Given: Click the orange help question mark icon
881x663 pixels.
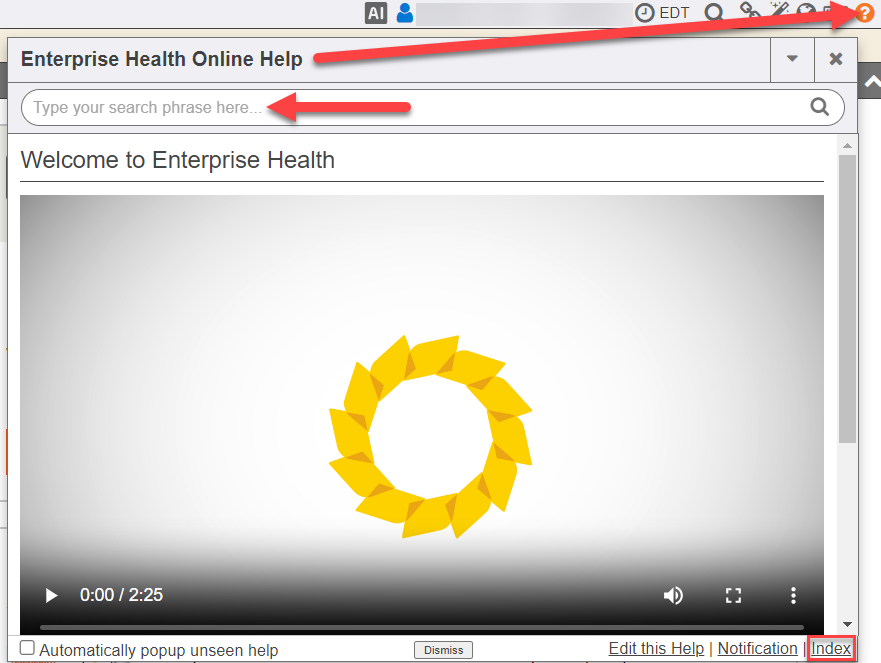Looking at the screenshot, I should (864, 13).
